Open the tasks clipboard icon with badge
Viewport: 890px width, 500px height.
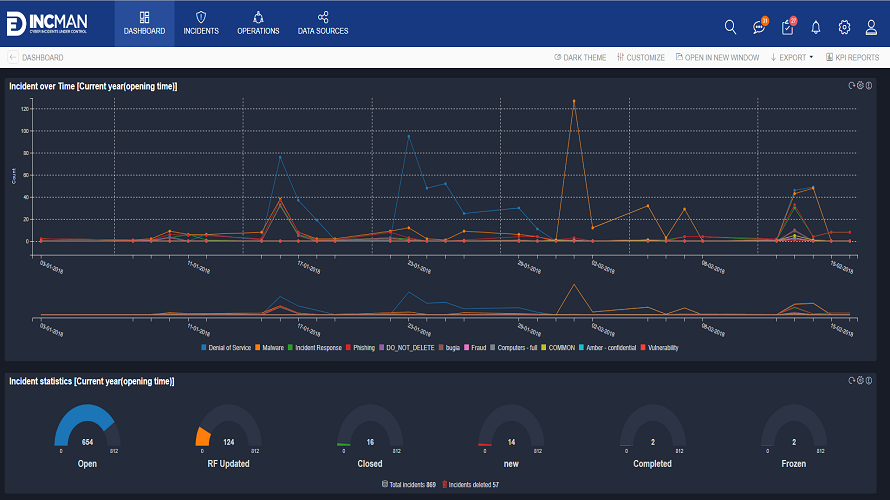[788, 26]
